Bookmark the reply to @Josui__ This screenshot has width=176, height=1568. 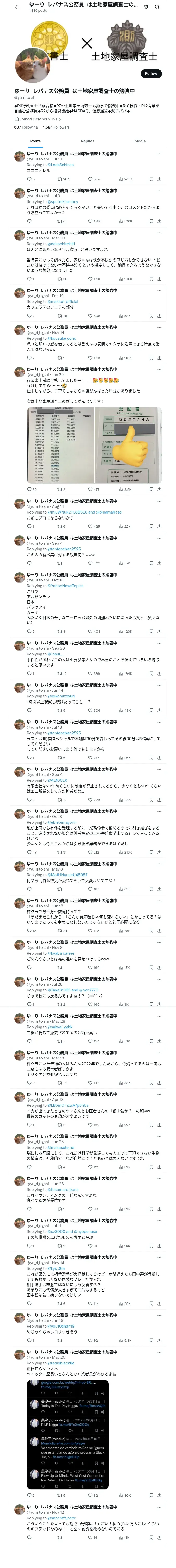tap(151, 673)
